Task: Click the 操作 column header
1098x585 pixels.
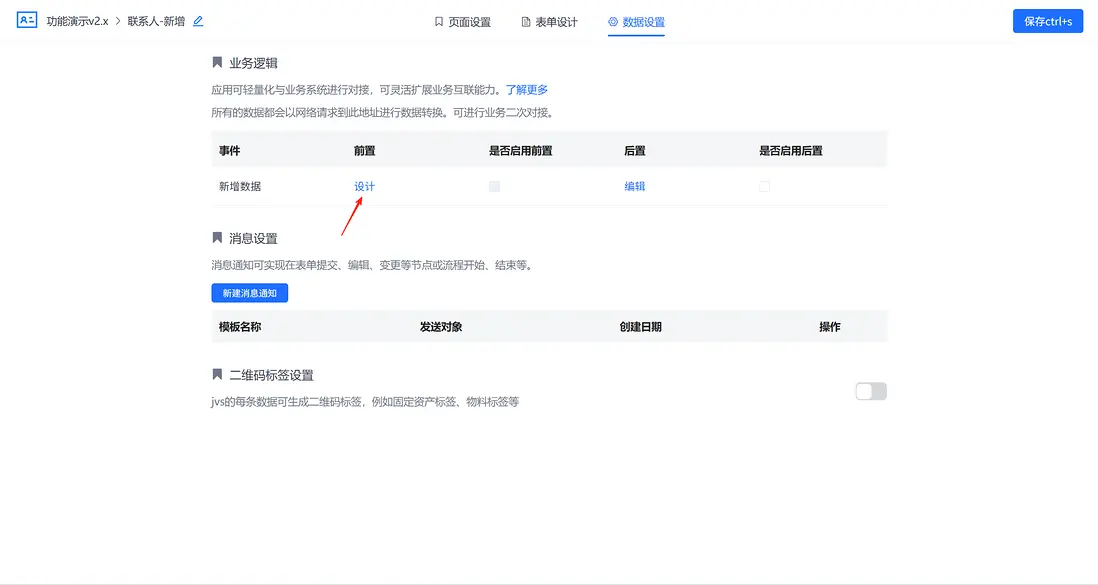Action: (830, 326)
